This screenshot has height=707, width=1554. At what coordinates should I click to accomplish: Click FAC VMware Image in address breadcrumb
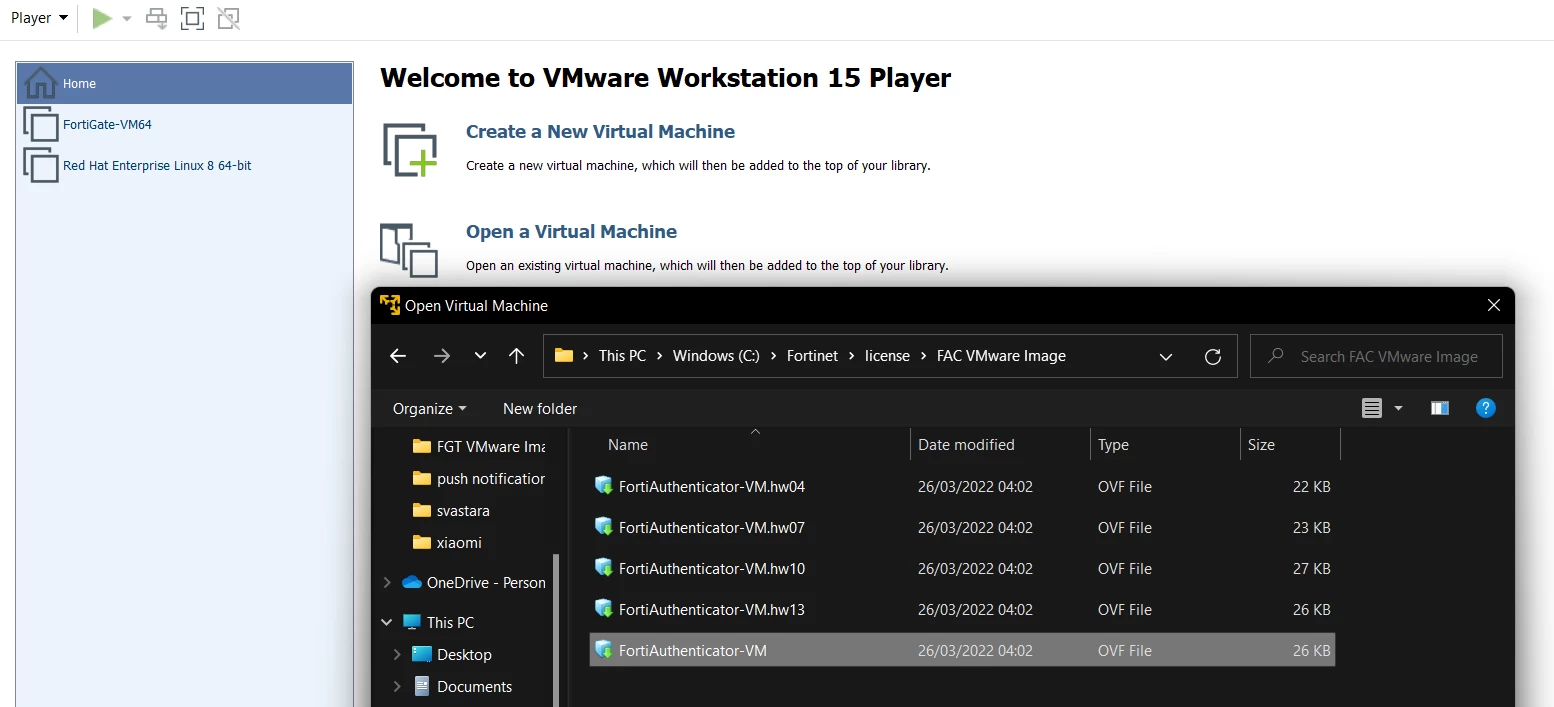point(1001,356)
